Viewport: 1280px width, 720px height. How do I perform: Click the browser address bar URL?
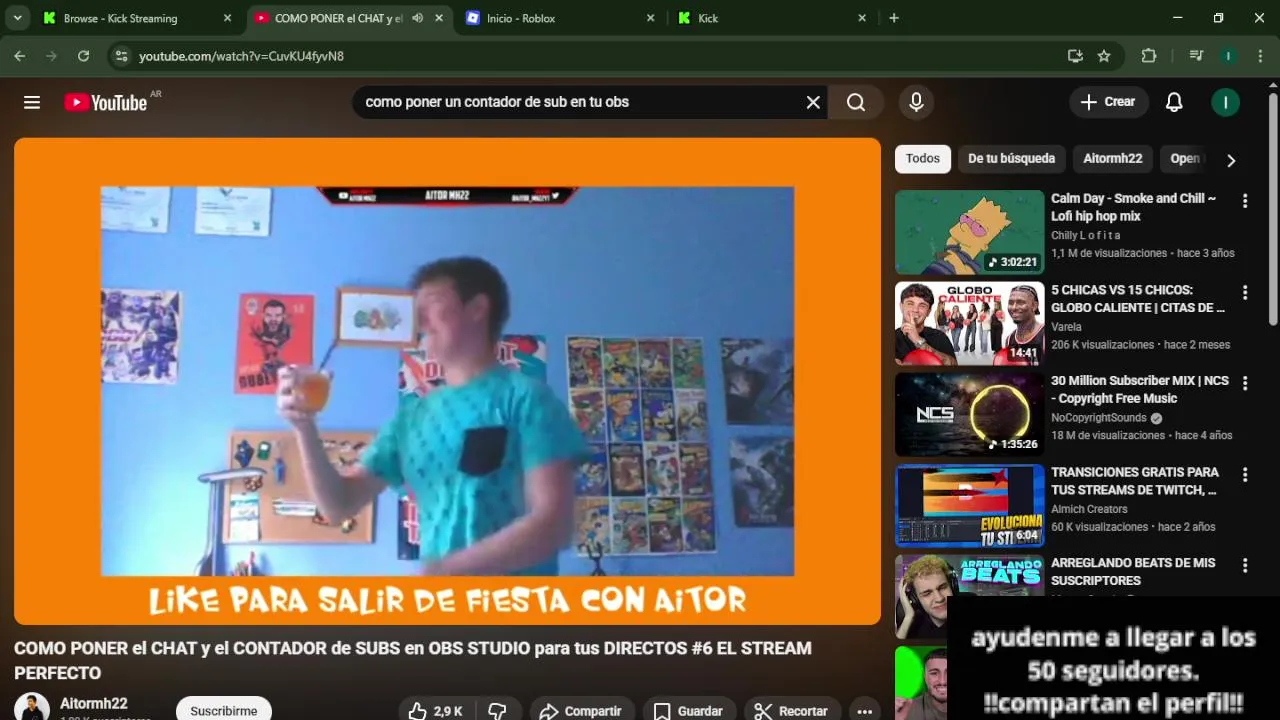242,56
